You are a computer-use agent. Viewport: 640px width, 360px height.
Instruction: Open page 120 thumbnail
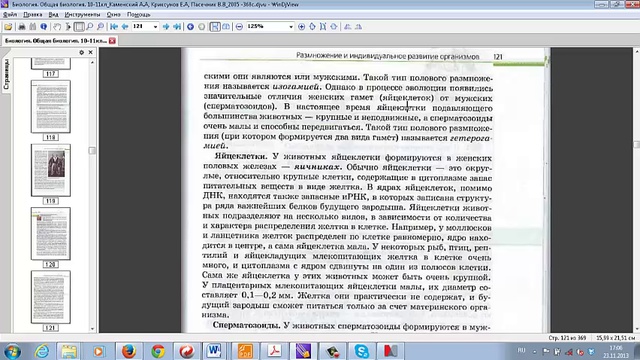tap(51, 233)
